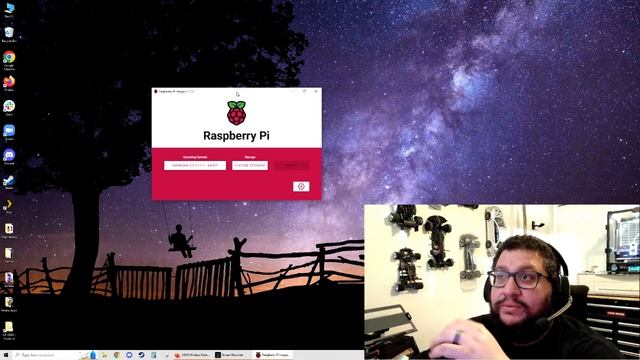Click the Operating System selection button

coord(195,165)
